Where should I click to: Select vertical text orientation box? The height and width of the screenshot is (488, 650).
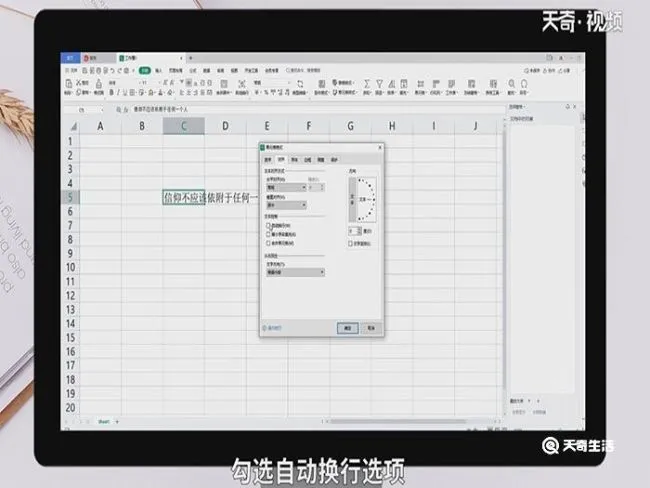(x=352, y=199)
